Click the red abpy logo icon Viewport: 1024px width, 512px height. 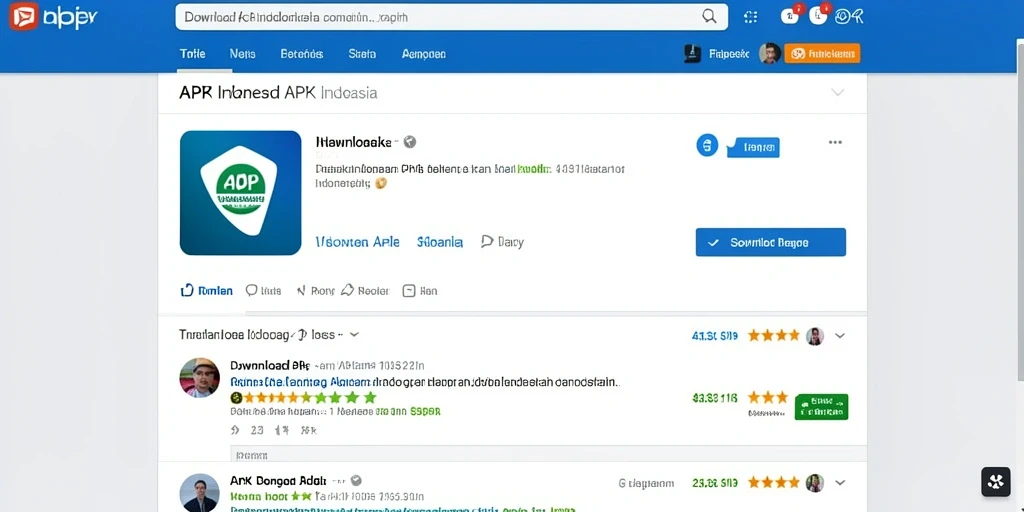24,16
